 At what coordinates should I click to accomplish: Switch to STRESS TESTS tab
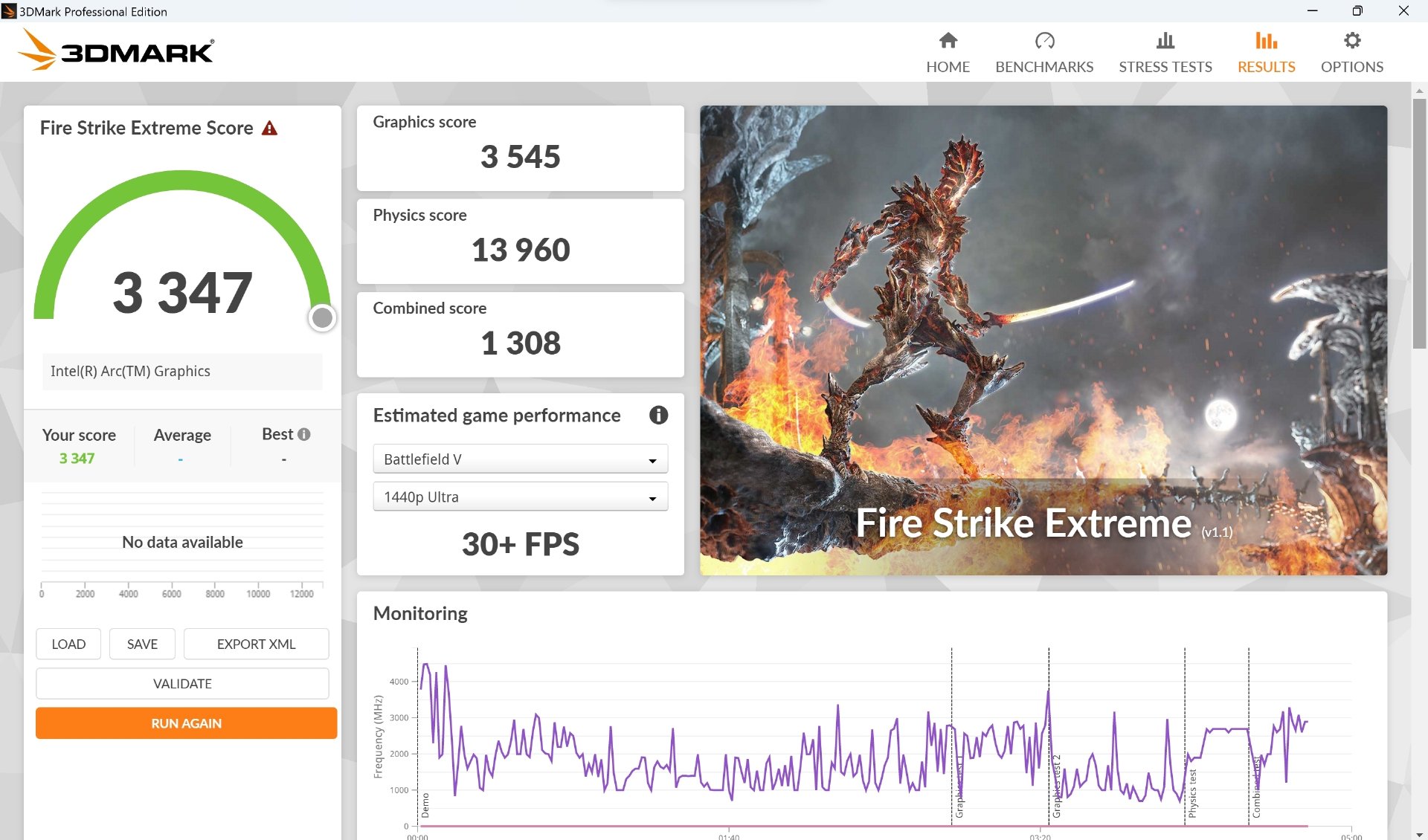[x=1165, y=52]
